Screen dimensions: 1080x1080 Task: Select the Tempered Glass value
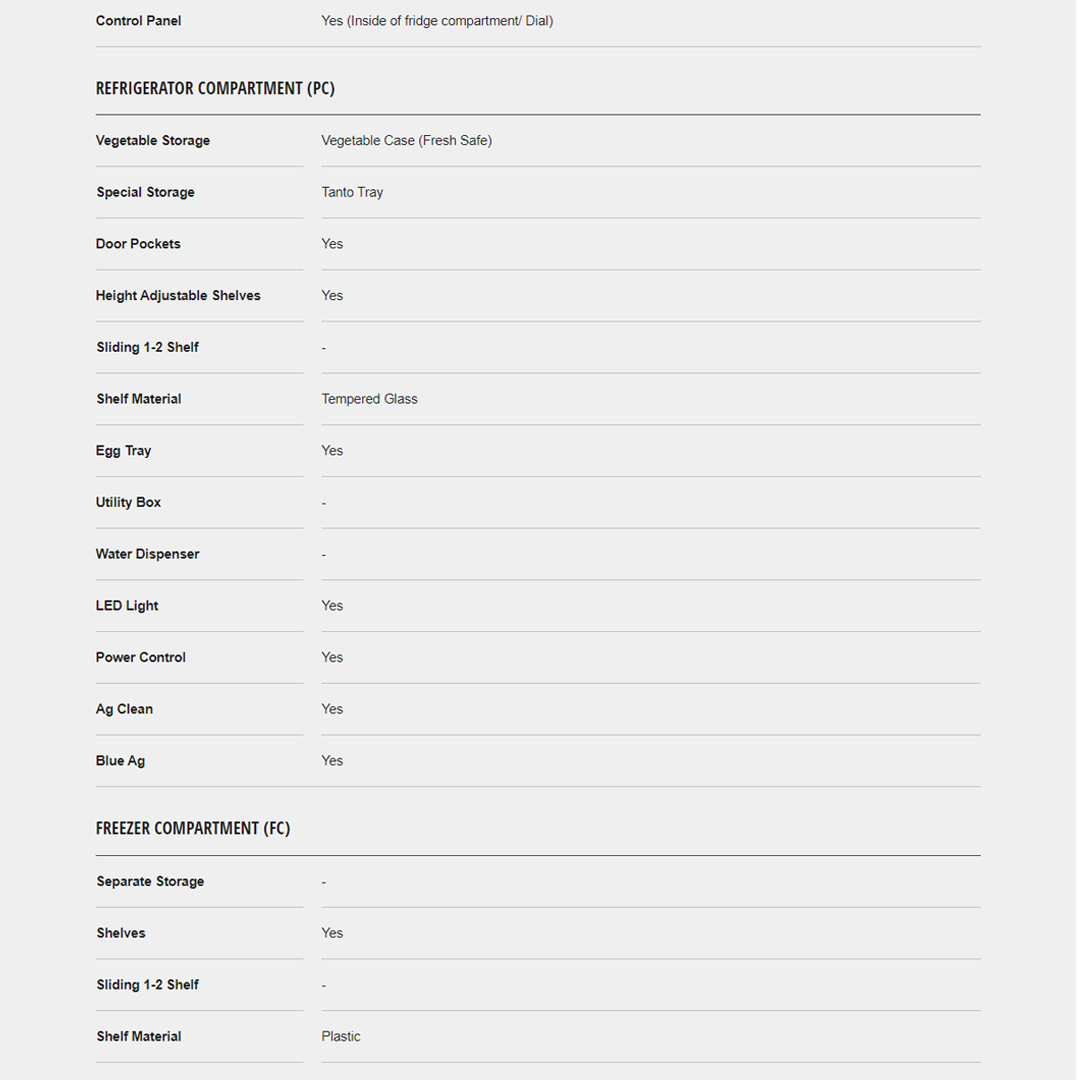[x=369, y=399]
